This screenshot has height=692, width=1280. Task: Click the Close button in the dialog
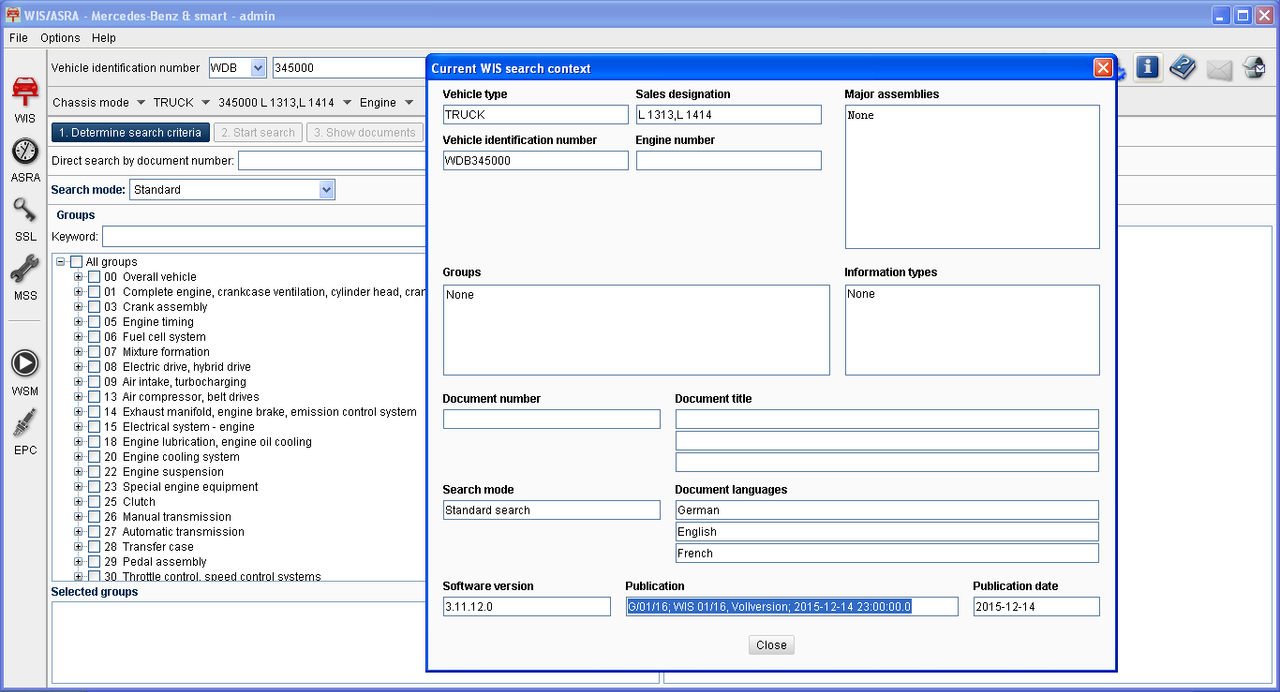771,645
